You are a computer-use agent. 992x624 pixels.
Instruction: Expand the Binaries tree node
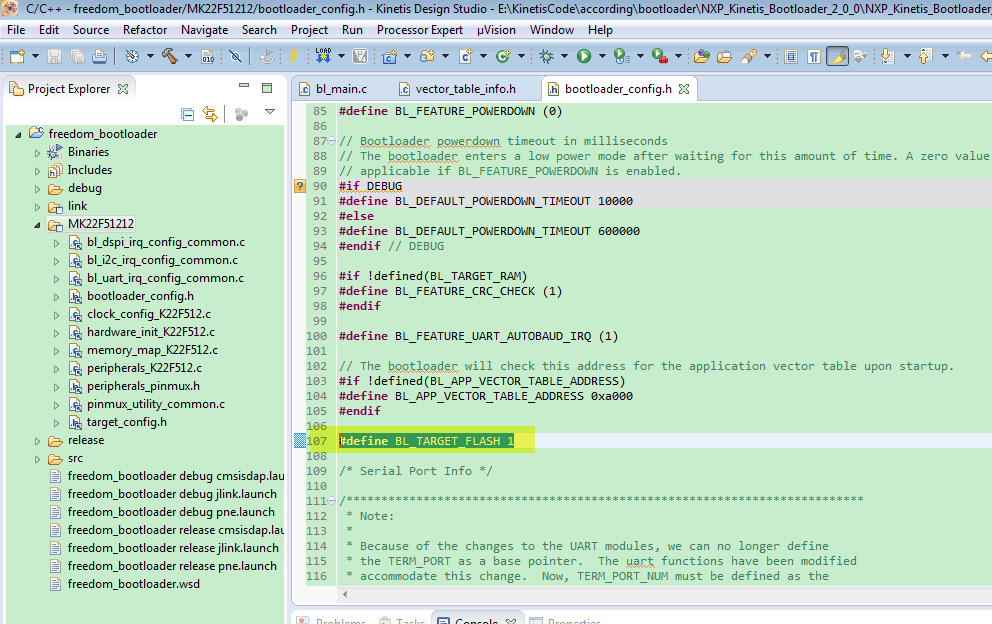click(x=38, y=152)
